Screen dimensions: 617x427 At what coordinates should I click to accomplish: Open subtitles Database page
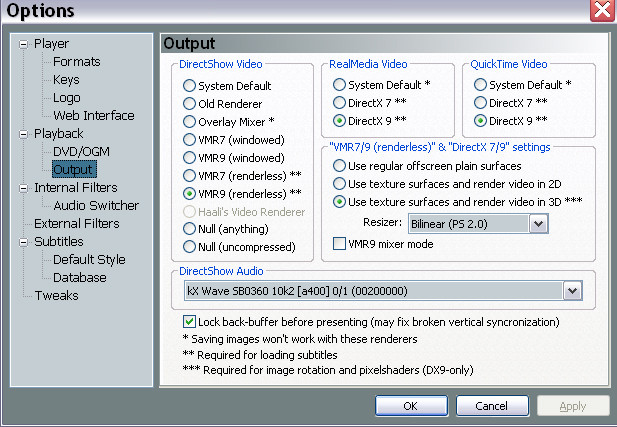[x=79, y=278]
